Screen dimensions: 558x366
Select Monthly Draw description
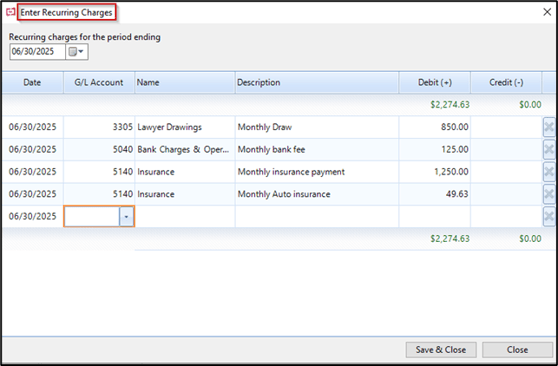point(317,127)
